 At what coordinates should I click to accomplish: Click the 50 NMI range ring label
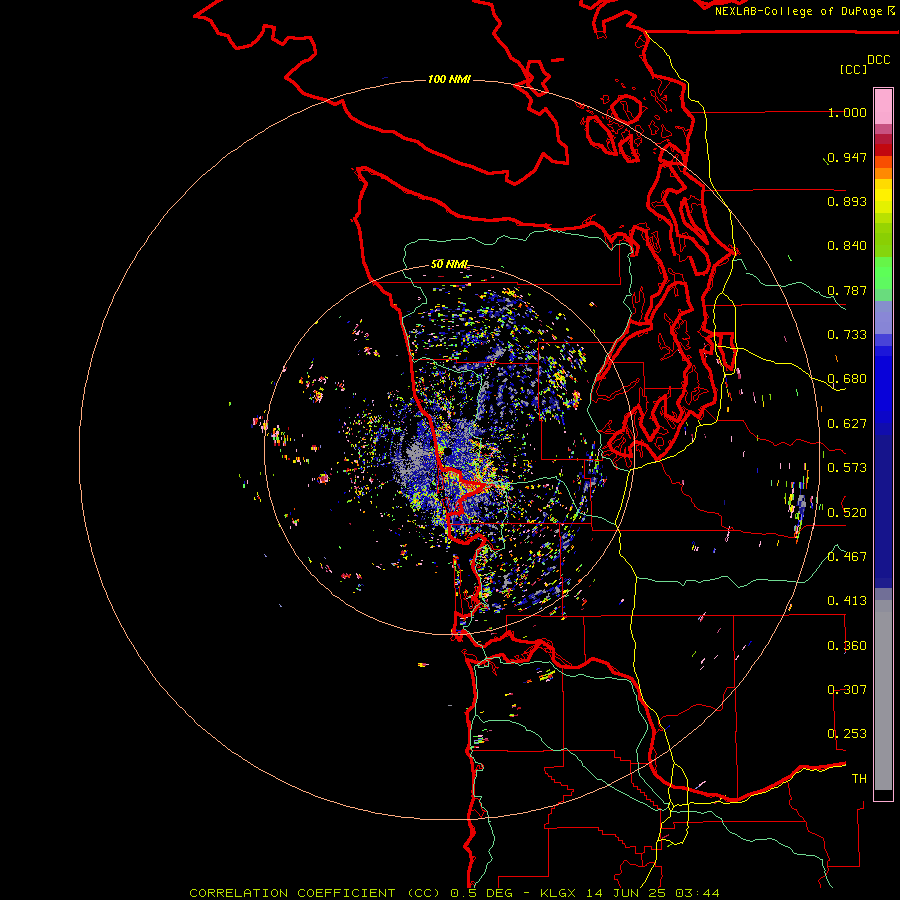(449, 264)
